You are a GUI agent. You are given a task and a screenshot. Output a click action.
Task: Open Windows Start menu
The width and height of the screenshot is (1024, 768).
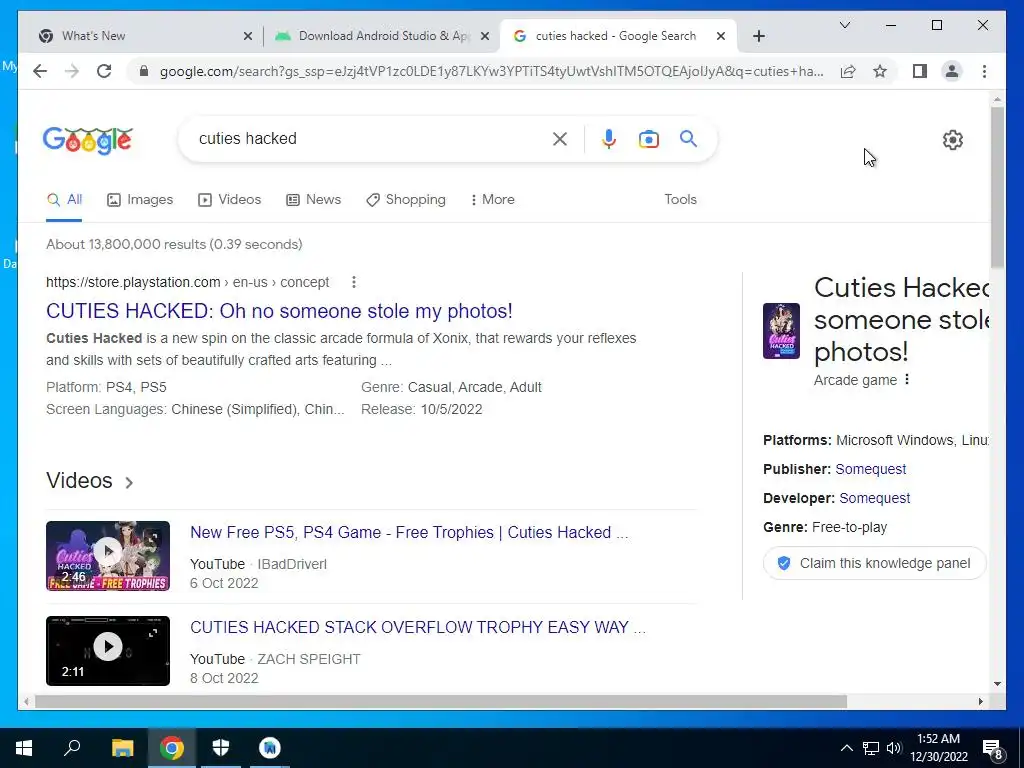pyautogui.click(x=24, y=748)
